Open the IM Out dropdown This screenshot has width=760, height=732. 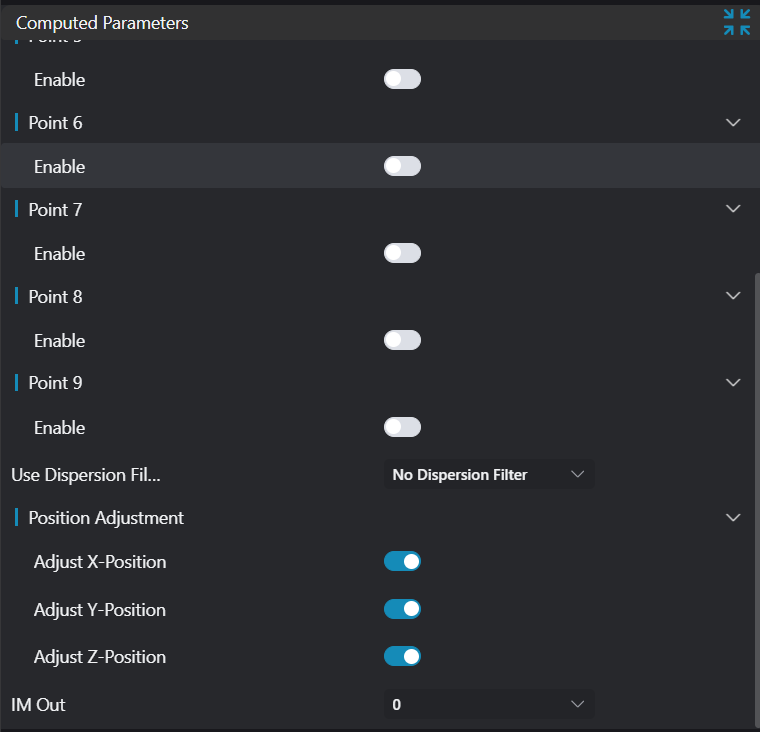(x=489, y=704)
